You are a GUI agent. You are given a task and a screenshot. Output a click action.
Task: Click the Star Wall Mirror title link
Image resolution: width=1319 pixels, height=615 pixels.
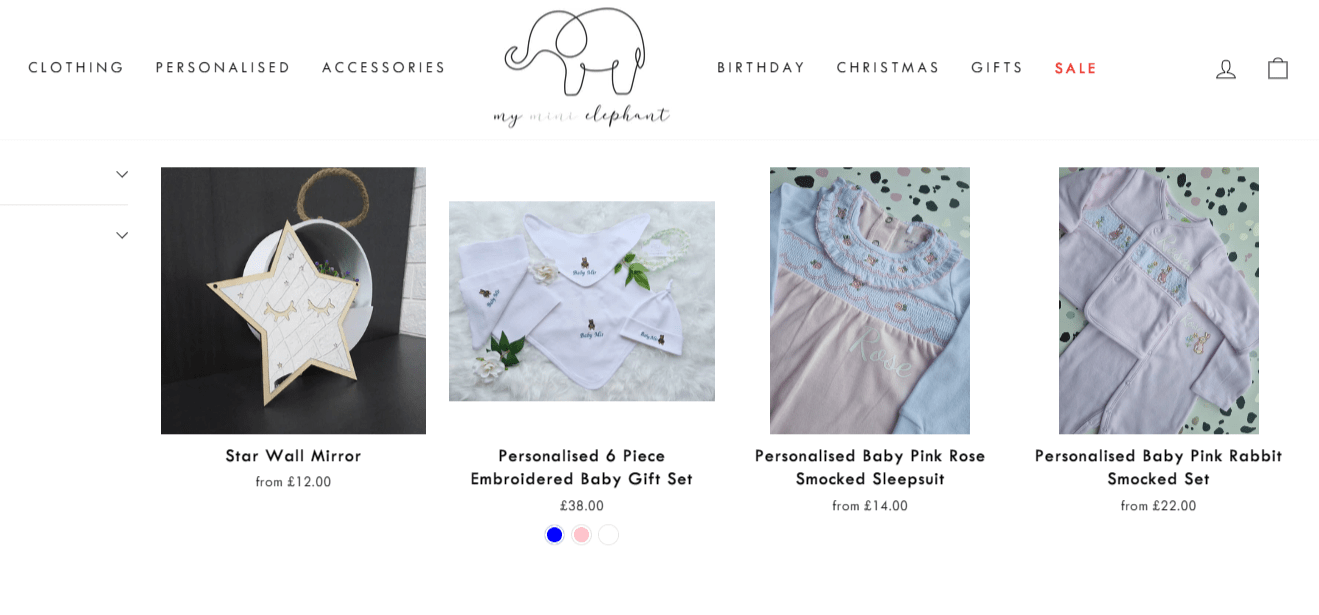tap(293, 456)
